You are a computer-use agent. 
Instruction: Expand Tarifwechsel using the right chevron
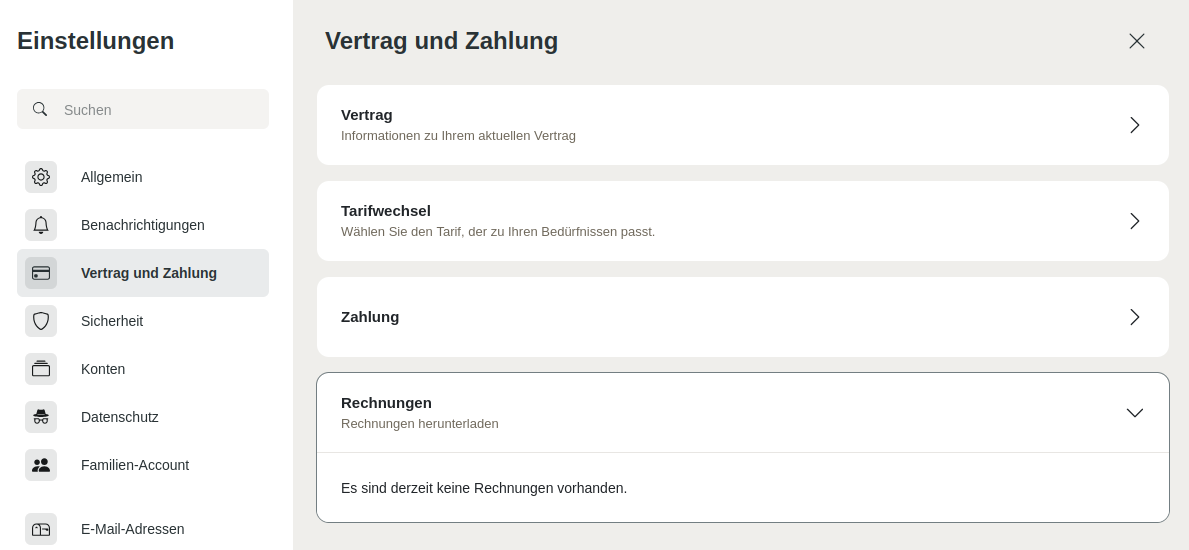pyautogui.click(x=1134, y=221)
